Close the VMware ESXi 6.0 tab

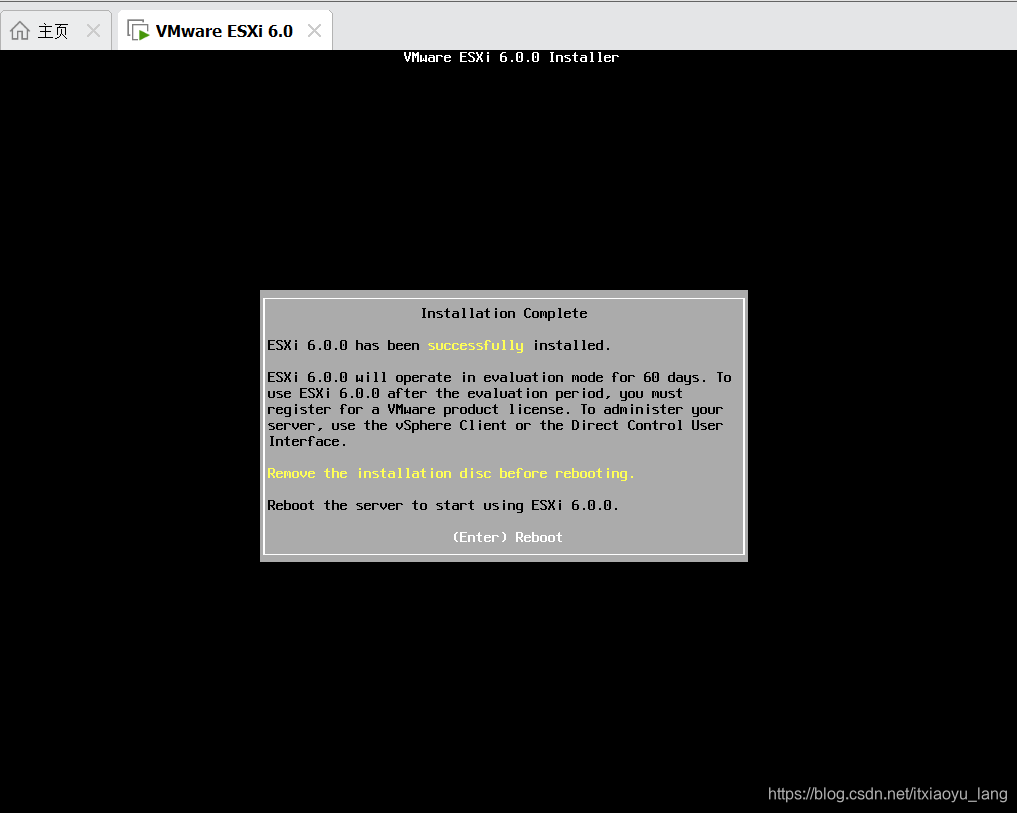click(x=315, y=30)
